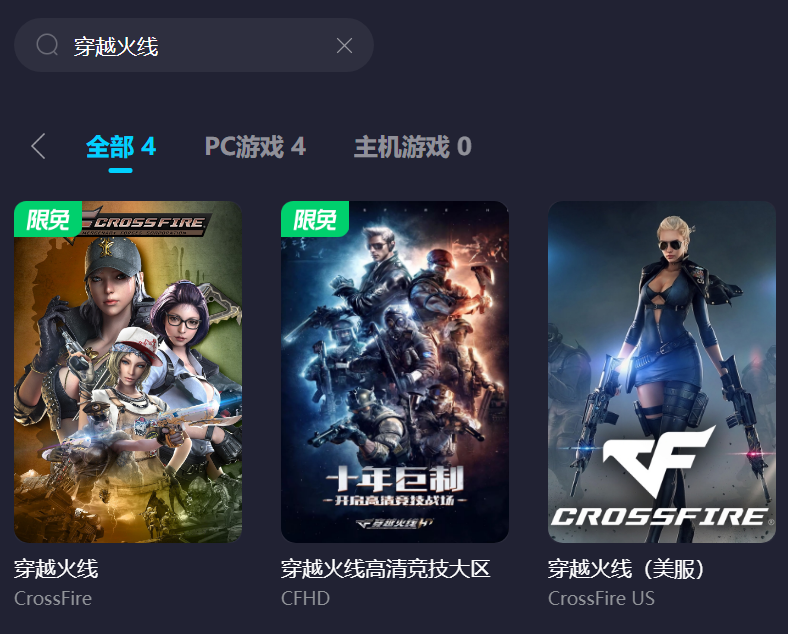Click the 穿越火线（美服）title
Image resolution: width=788 pixels, height=634 pixels.
pos(627,569)
